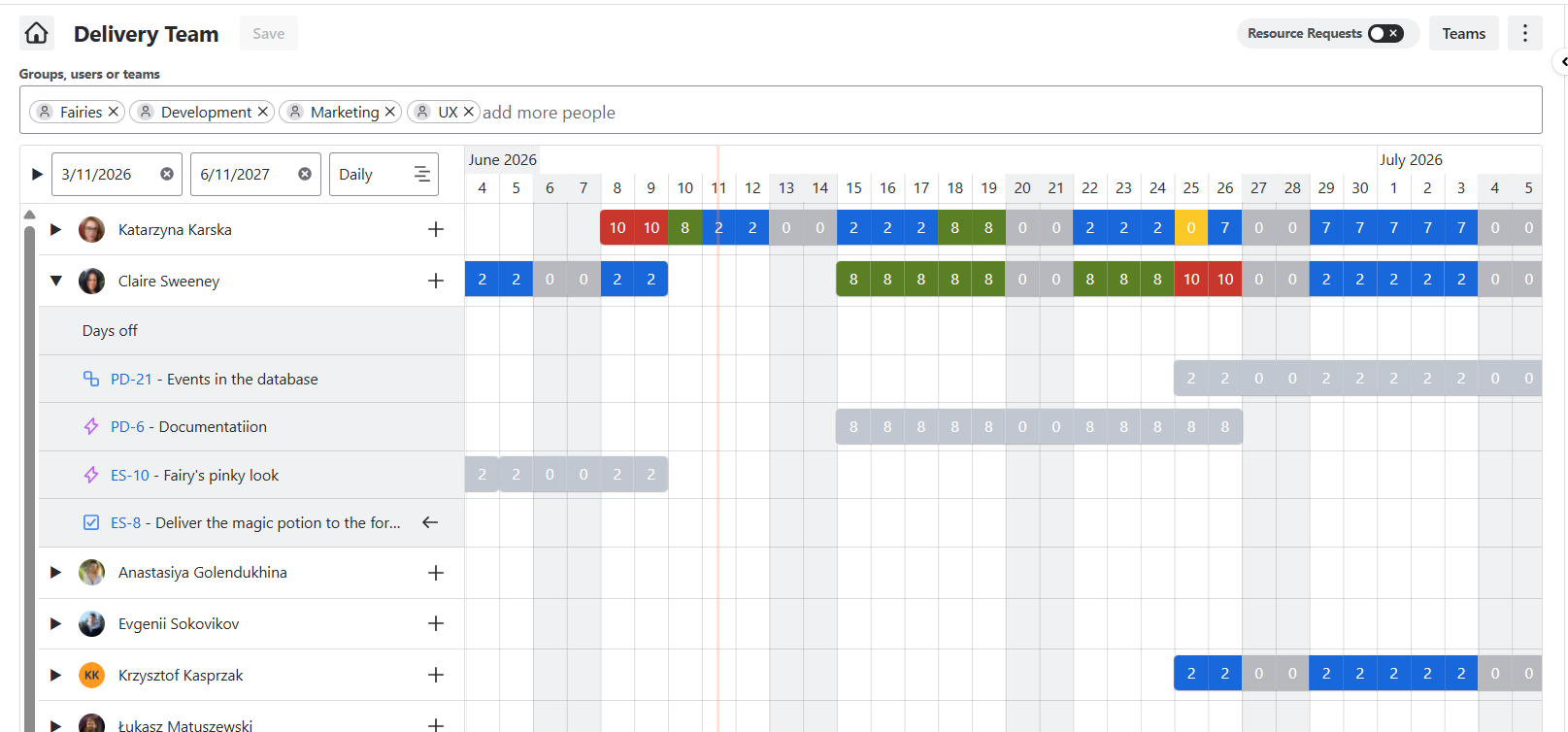Clear the 3/11/2026 start date
Screen dimensions: 1568x732
point(167,174)
